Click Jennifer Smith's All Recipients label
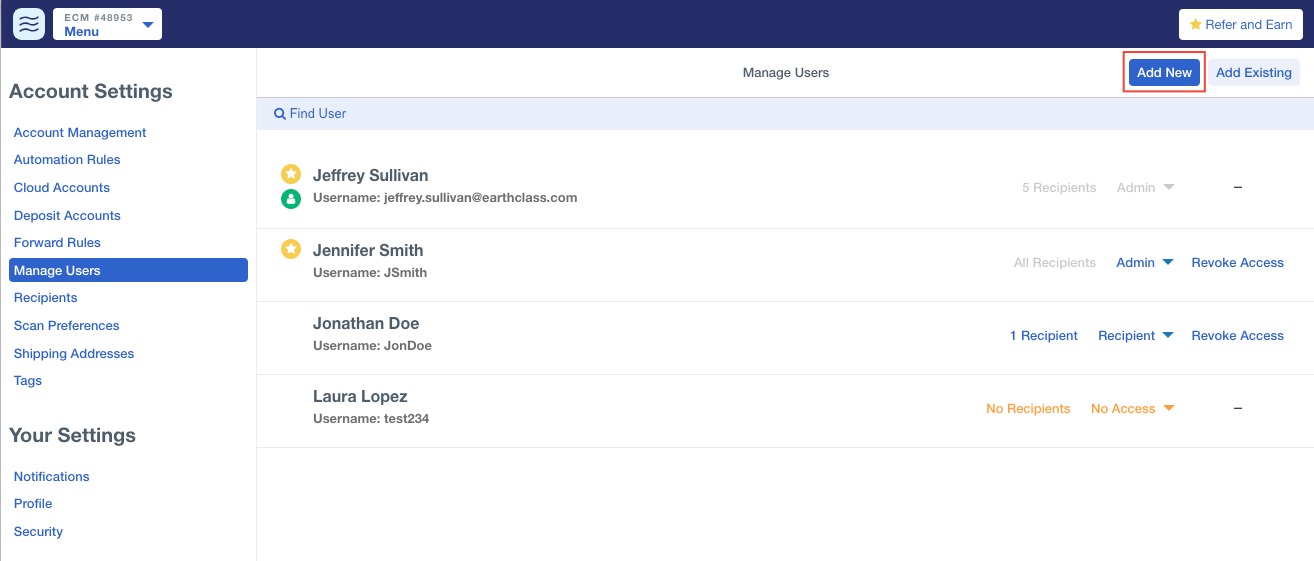The image size is (1314, 561). (1055, 262)
